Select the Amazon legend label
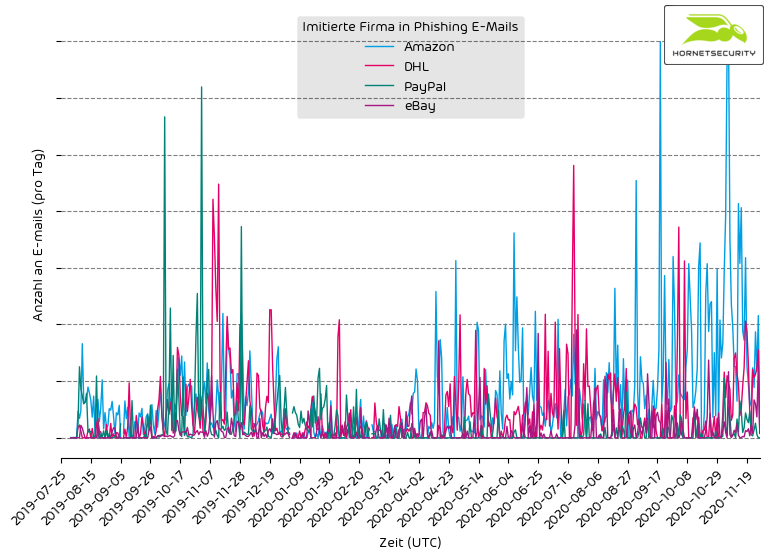This screenshot has height=559, width=769. pyautogui.click(x=429, y=47)
